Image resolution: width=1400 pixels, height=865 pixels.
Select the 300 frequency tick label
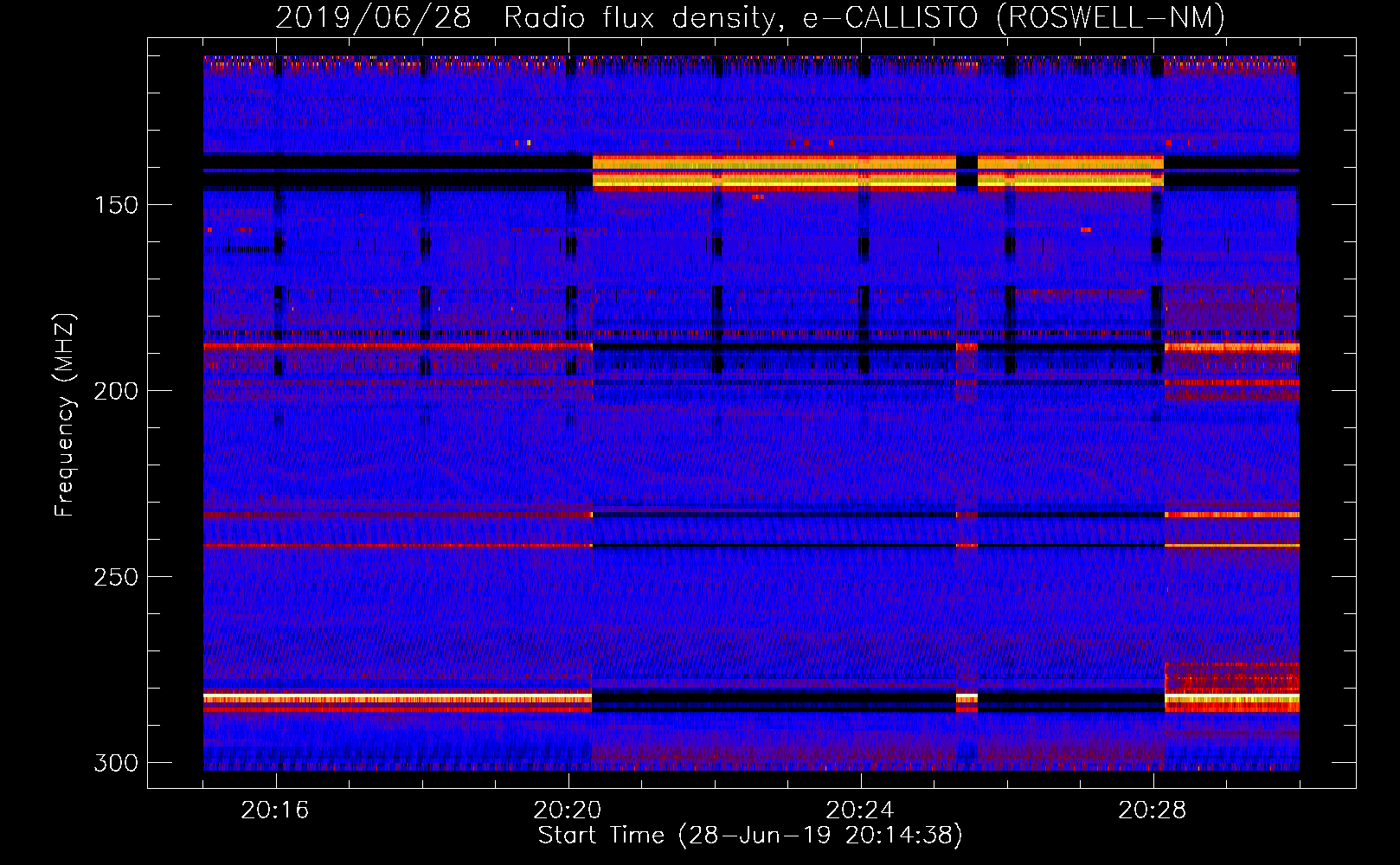116,763
